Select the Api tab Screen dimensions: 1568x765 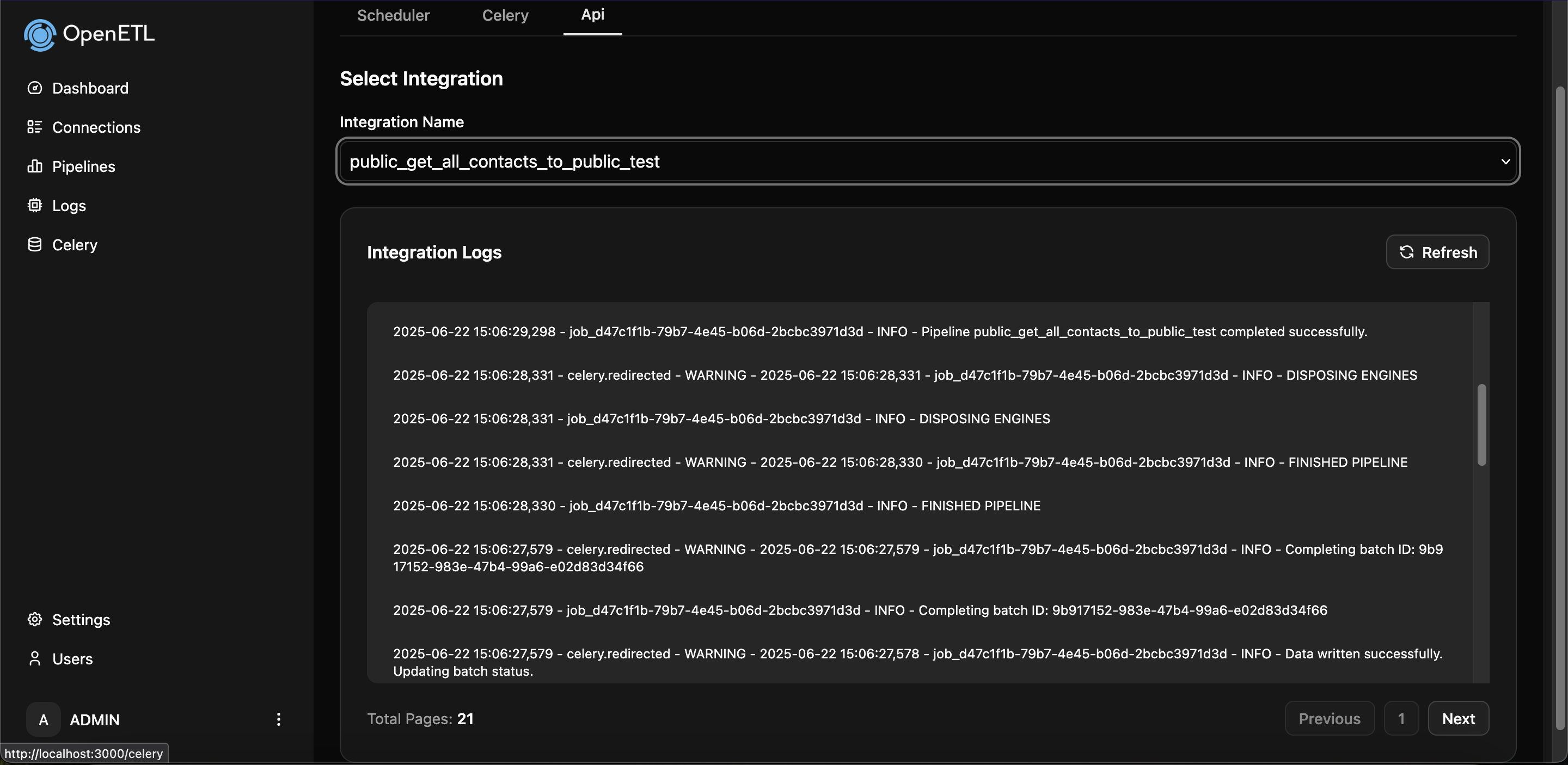pyautogui.click(x=592, y=15)
